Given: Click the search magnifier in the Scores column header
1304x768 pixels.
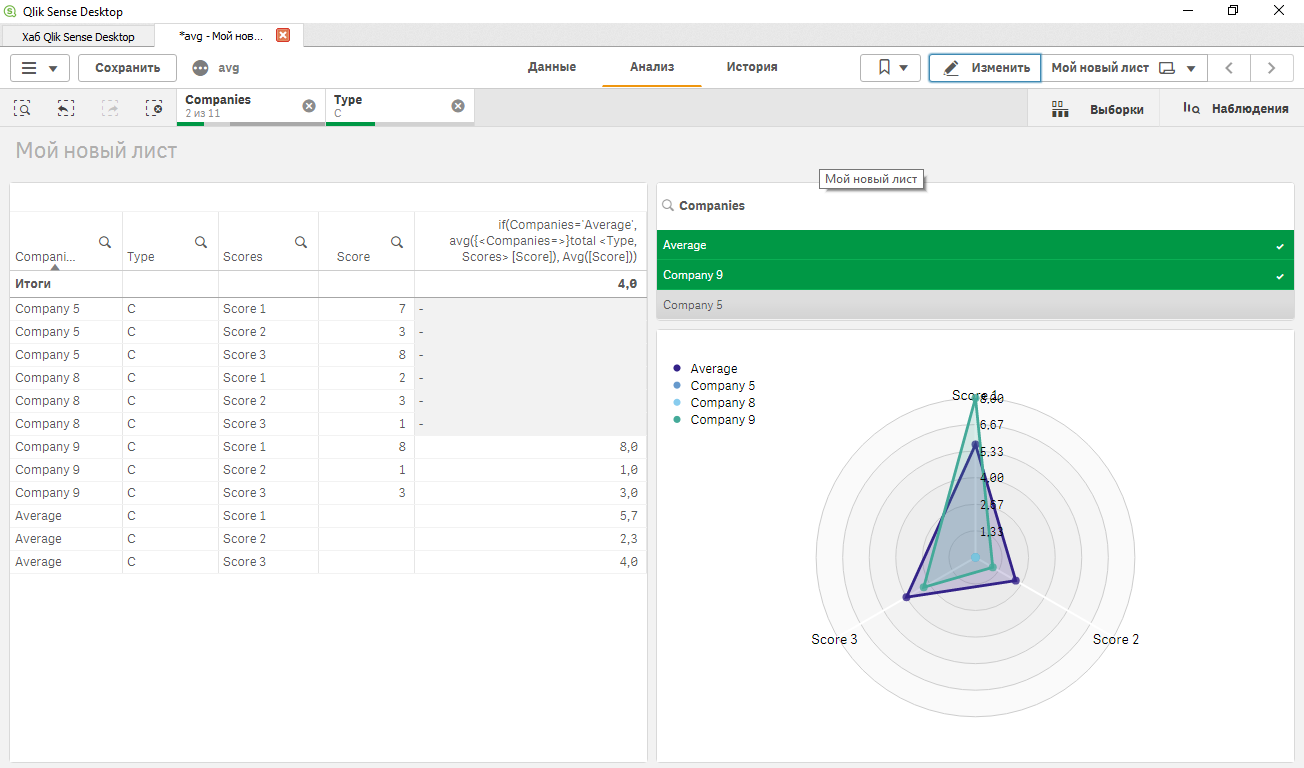Looking at the screenshot, I should (301, 242).
